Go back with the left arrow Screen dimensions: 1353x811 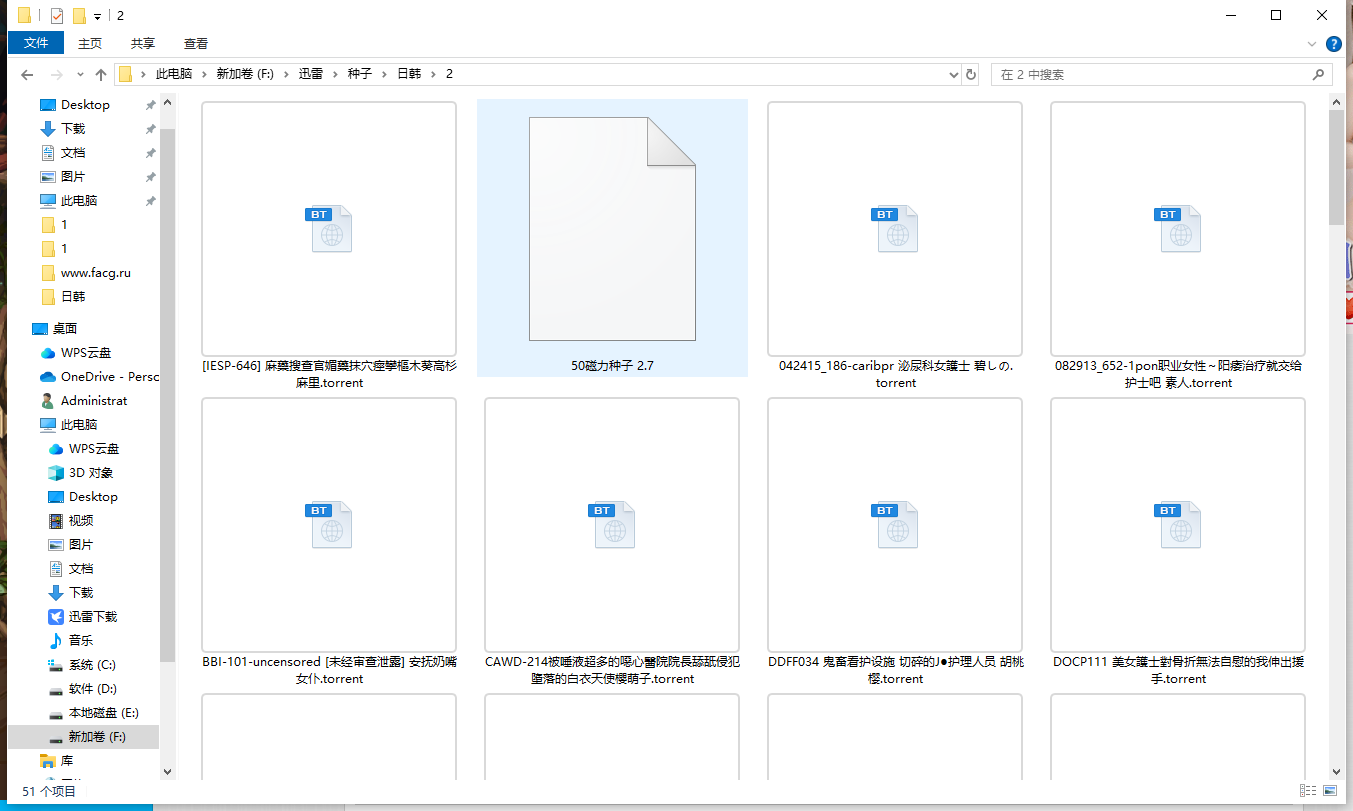pos(27,75)
